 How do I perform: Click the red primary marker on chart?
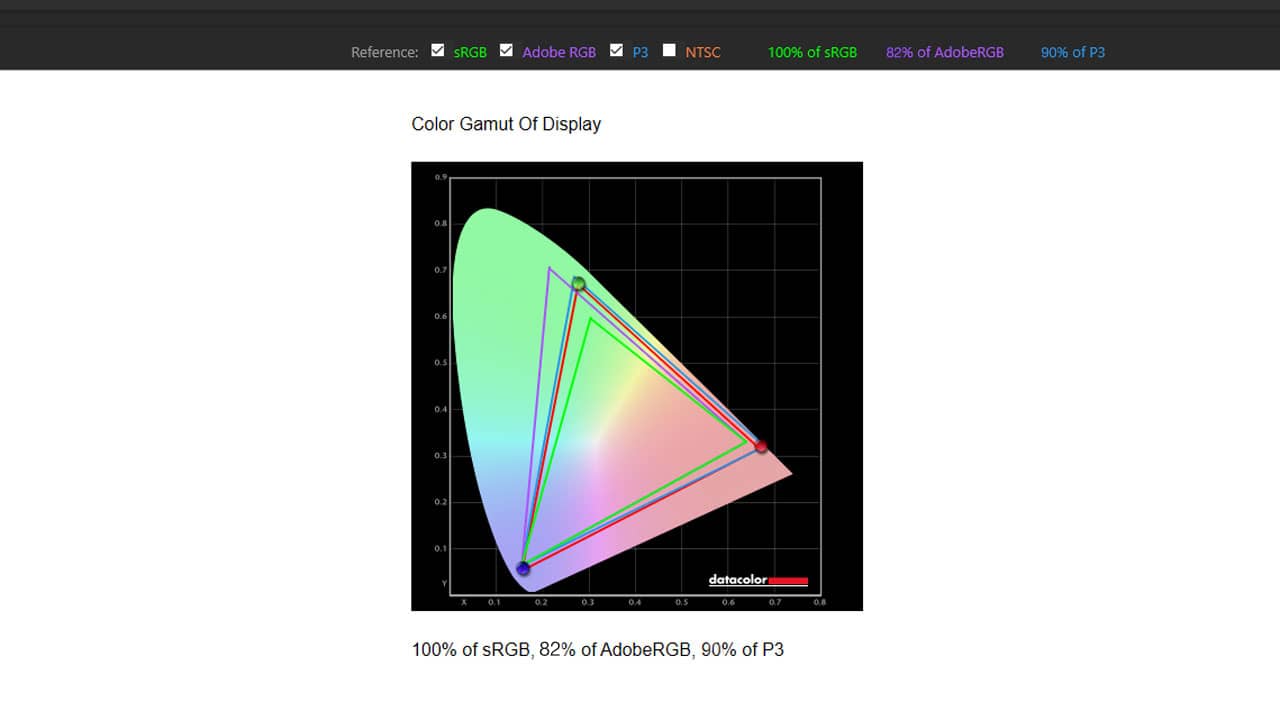tap(761, 446)
